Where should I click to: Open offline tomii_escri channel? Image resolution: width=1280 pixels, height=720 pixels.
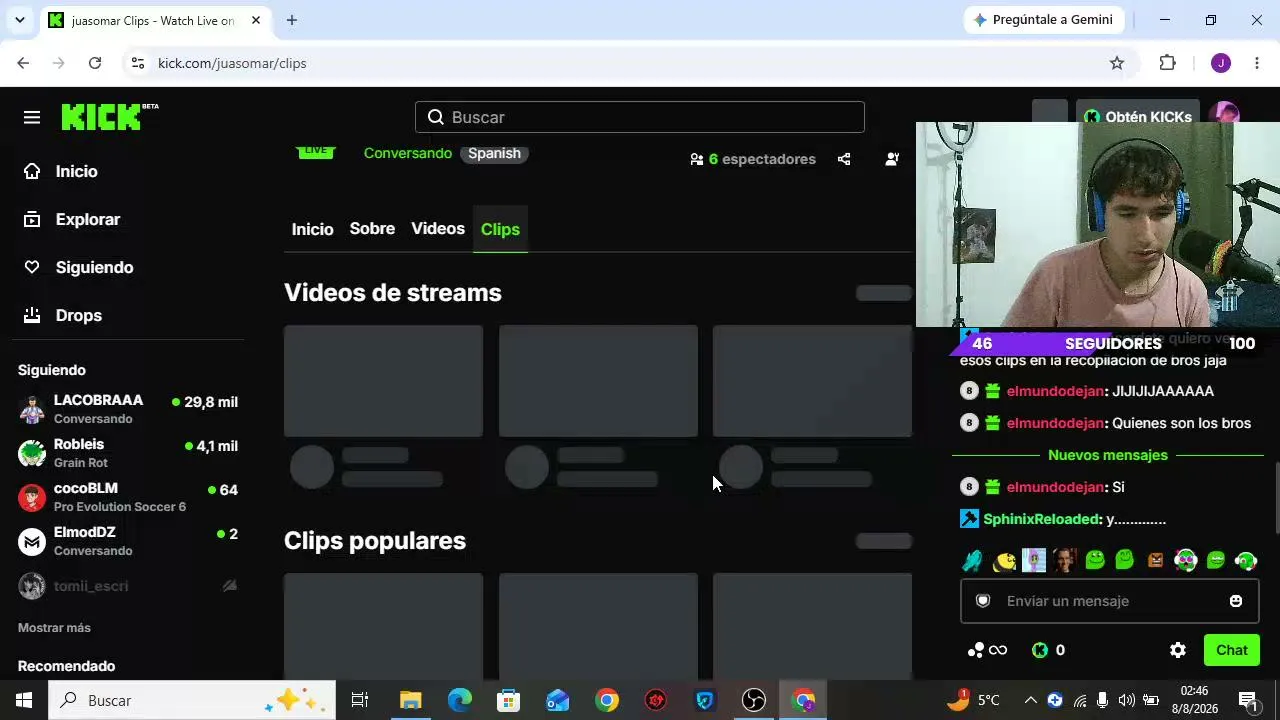tap(128, 586)
